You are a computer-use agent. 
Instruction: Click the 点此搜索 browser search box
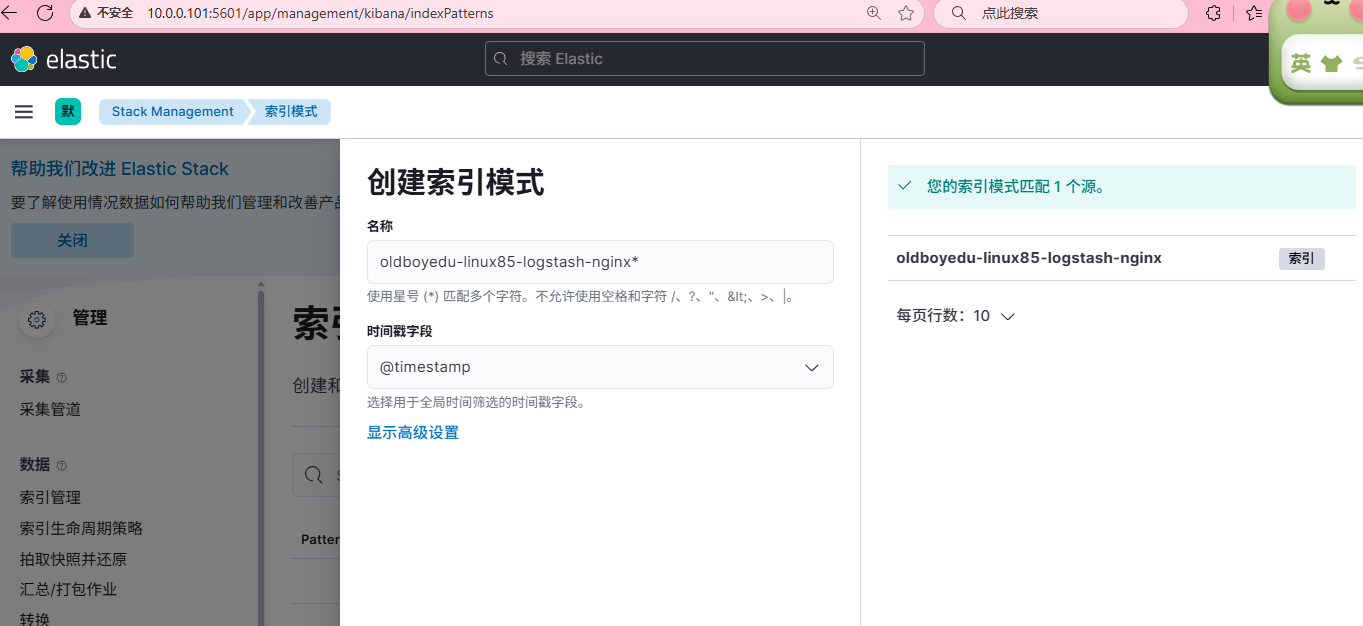(1060, 13)
